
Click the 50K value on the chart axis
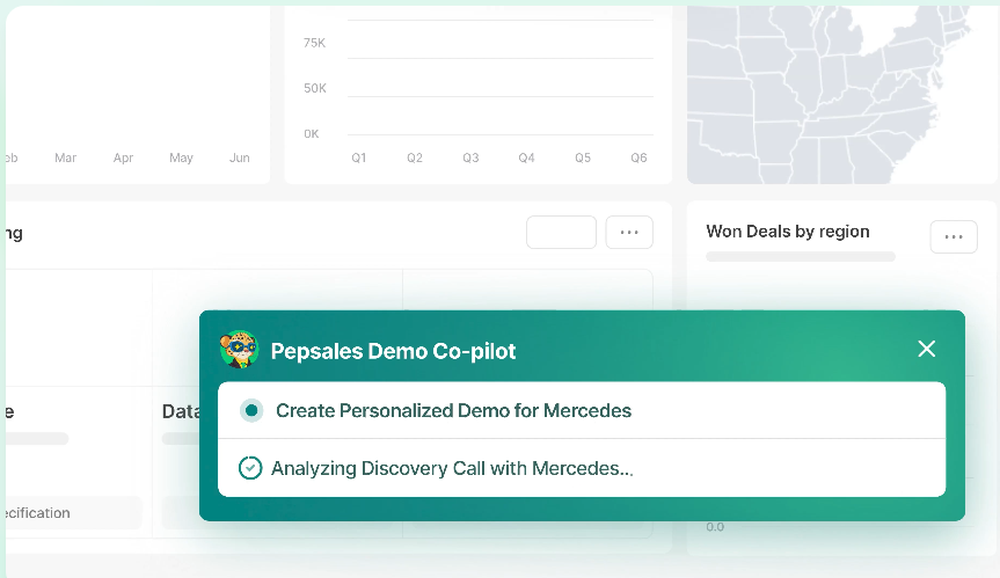pyautogui.click(x=314, y=88)
